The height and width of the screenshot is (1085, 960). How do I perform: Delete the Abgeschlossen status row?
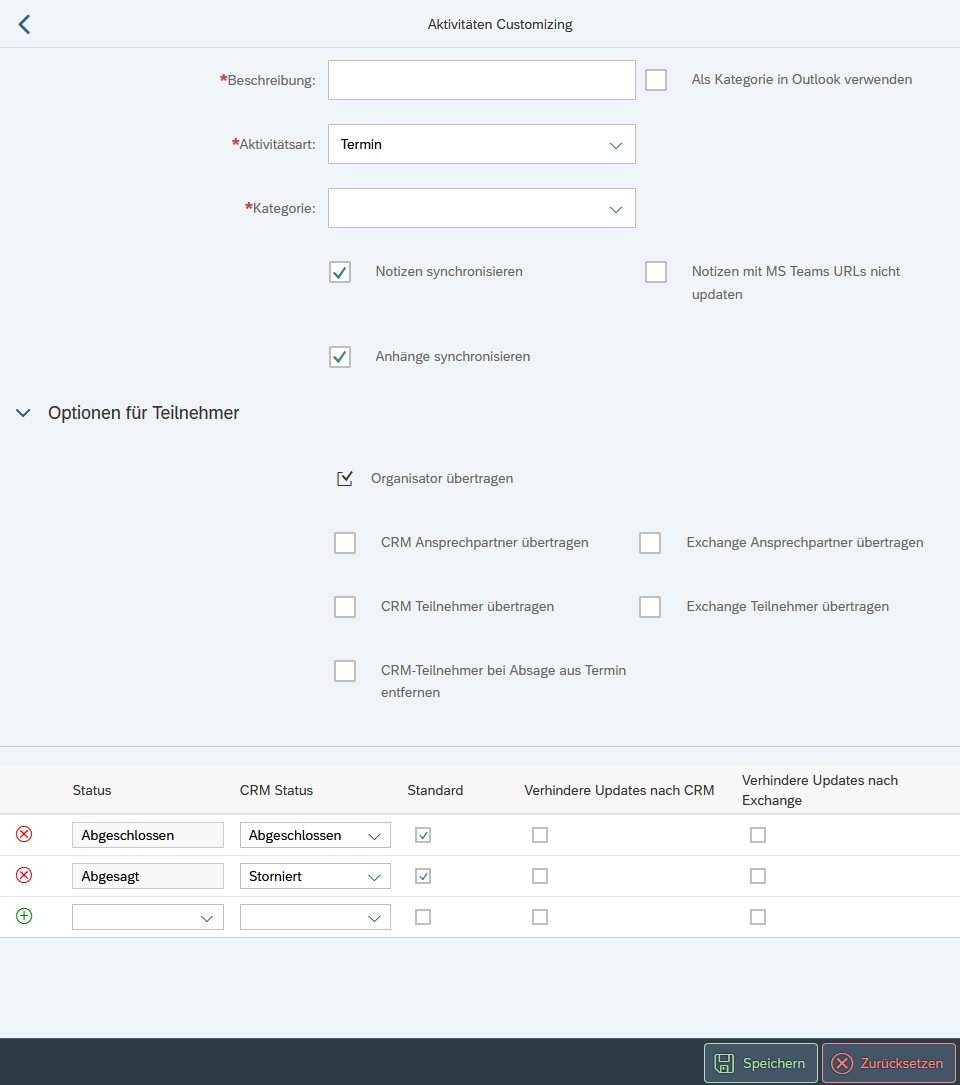coord(24,834)
